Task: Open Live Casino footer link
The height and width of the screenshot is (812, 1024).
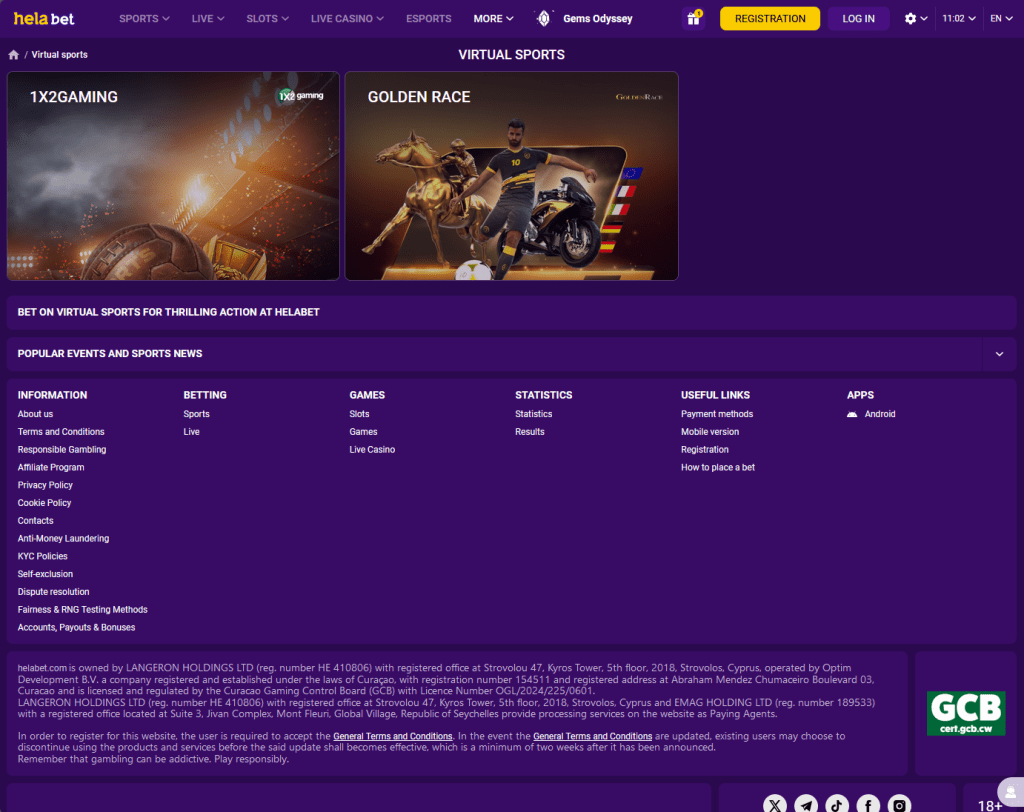Action: [x=372, y=449]
